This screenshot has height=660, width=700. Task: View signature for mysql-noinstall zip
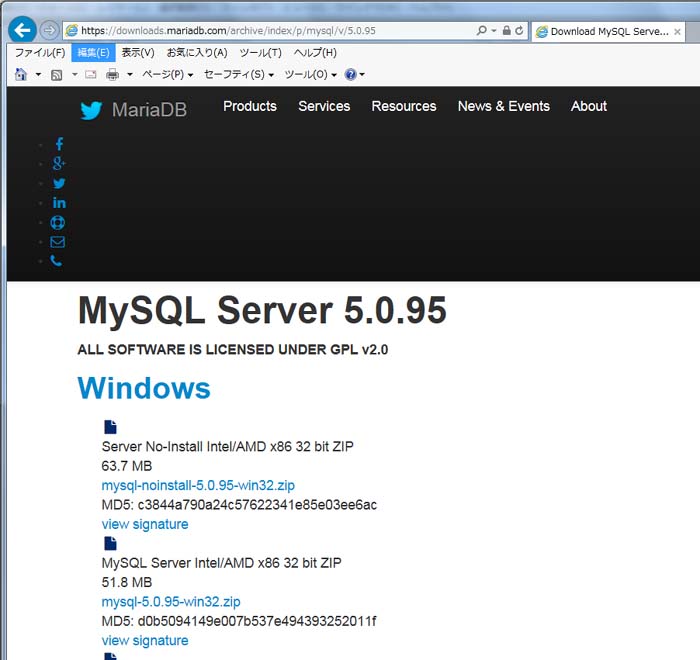click(145, 524)
